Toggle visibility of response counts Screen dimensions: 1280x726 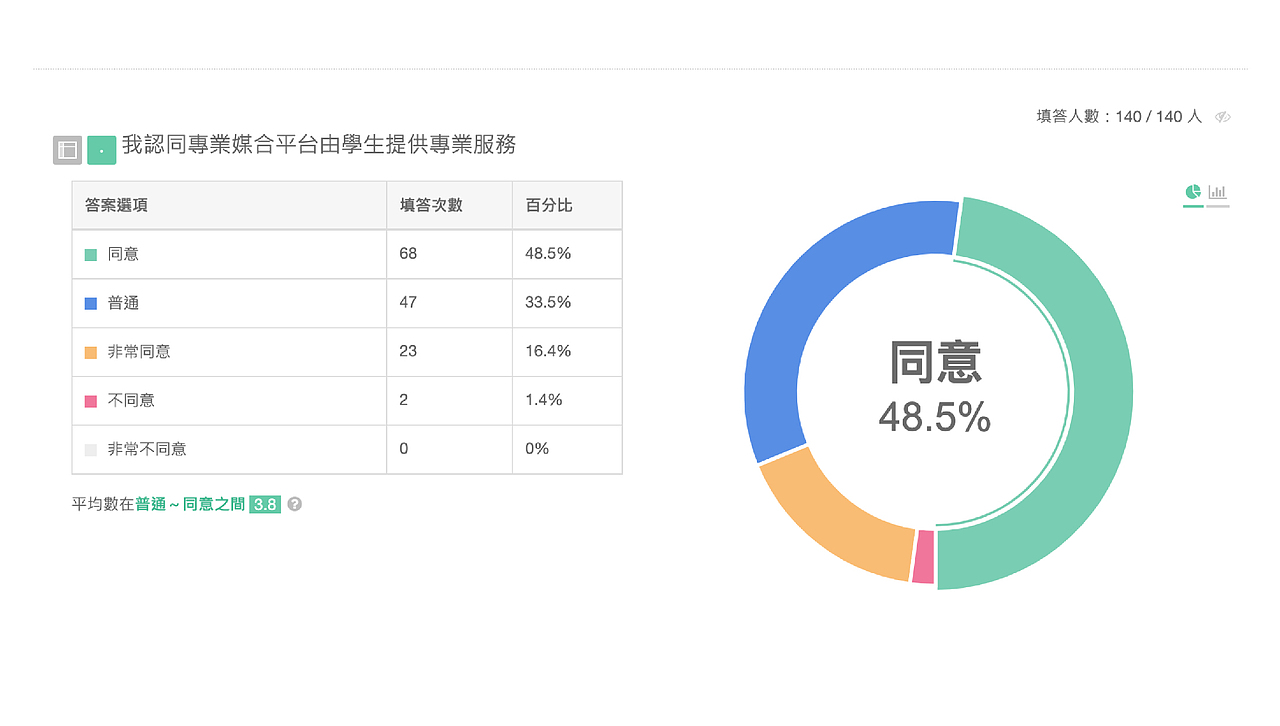pos(1222,116)
